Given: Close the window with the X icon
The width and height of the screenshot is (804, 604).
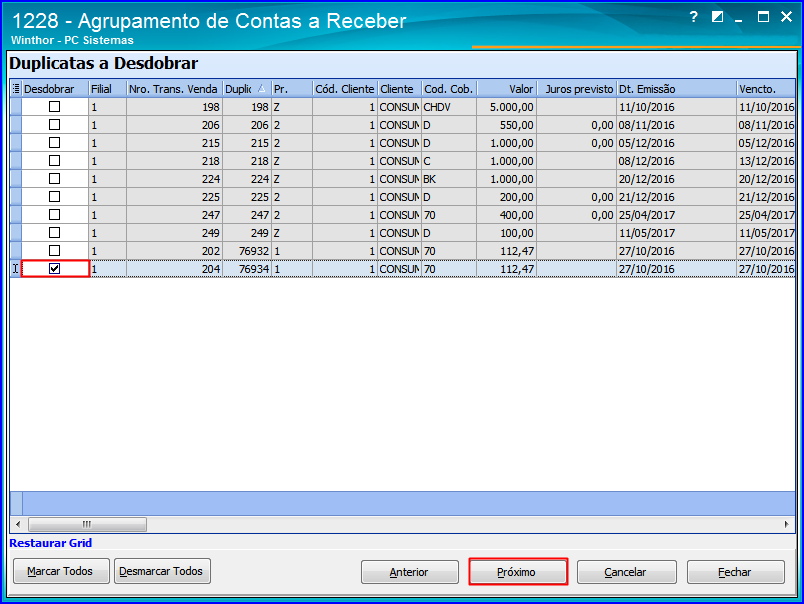Looking at the screenshot, I should pos(786,17).
